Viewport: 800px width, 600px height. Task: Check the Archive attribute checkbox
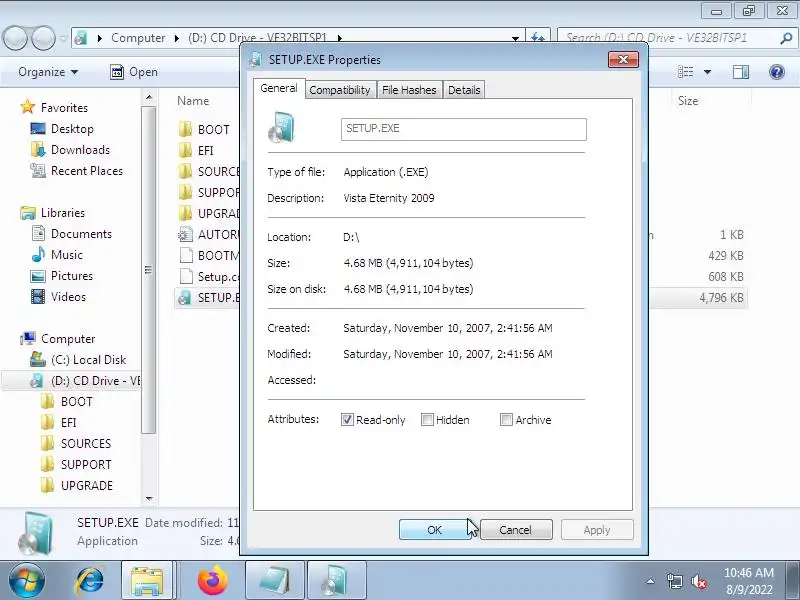tap(506, 420)
